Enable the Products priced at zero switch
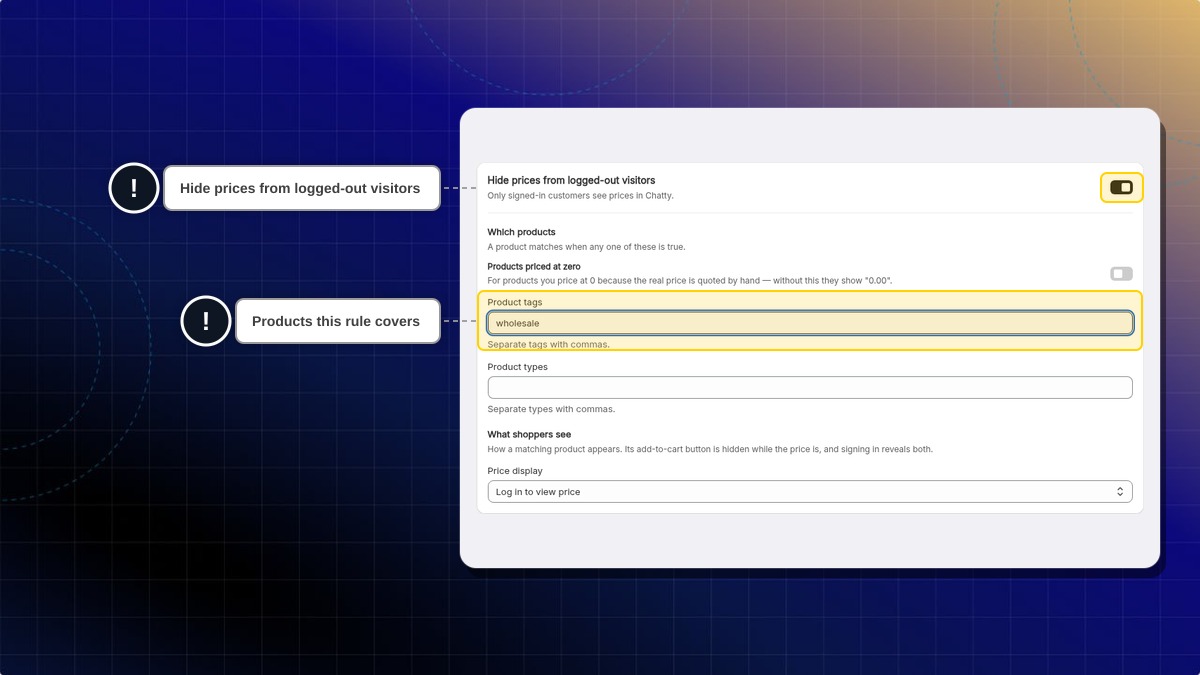 (1121, 274)
